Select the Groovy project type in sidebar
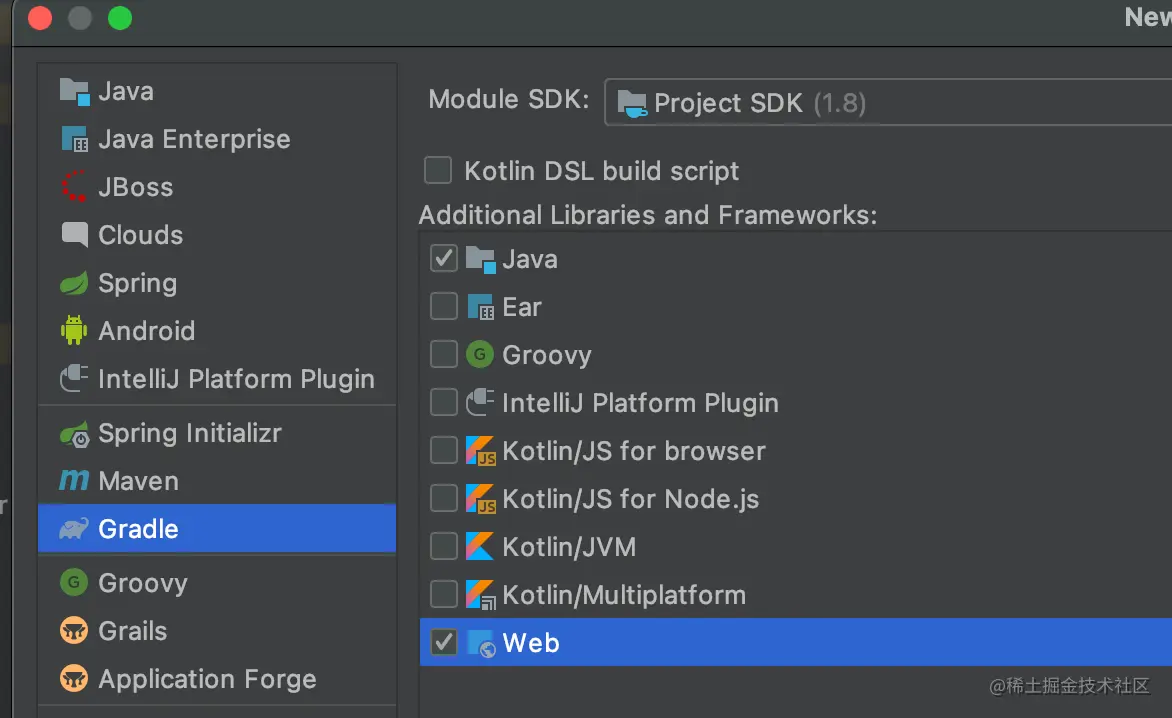This screenshot has height=718, width=1172. coord(143,583)
